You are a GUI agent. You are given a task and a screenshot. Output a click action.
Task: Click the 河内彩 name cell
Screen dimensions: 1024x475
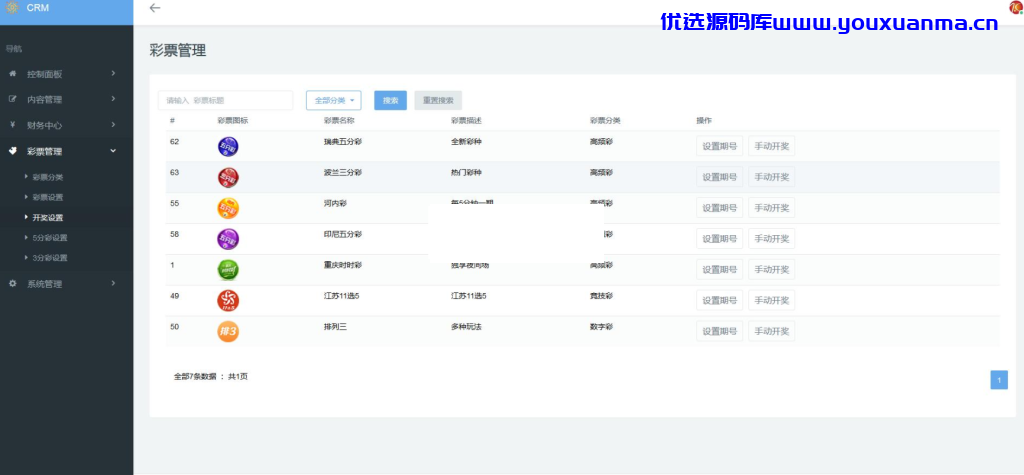coord(335,203)
